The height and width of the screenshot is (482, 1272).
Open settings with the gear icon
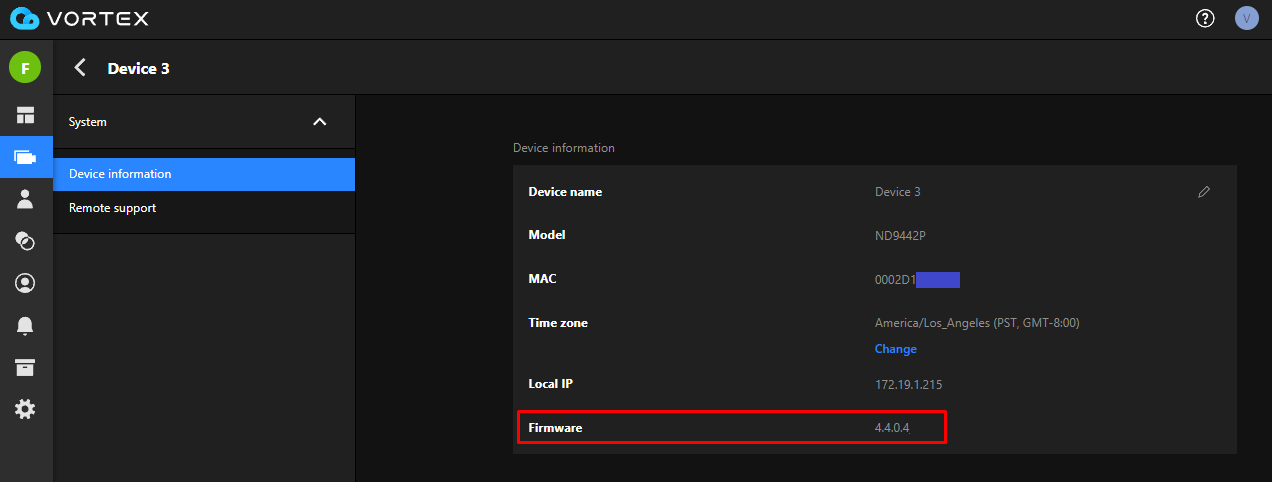[25, 409]
